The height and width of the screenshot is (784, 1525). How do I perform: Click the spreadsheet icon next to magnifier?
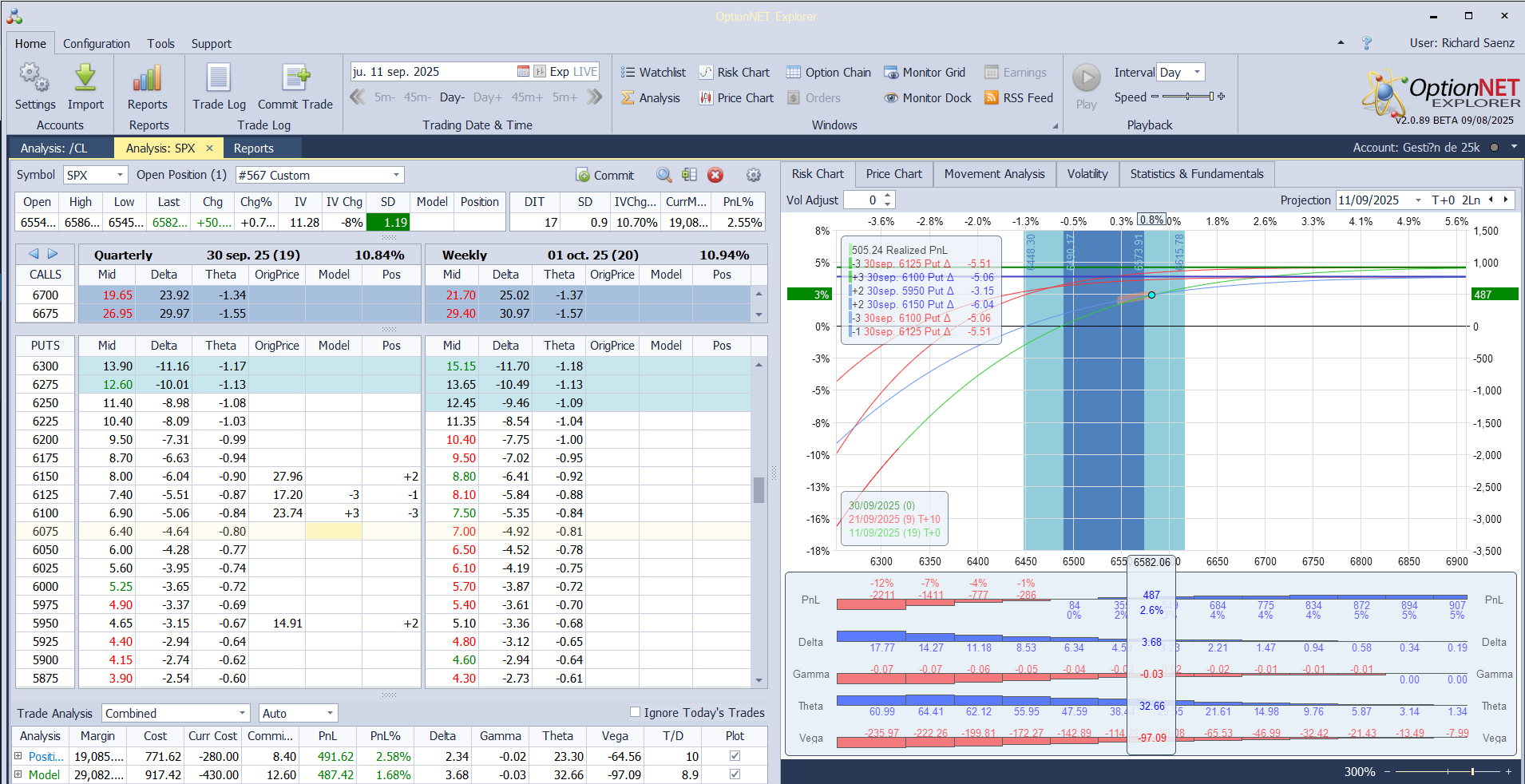coord(689,175)
